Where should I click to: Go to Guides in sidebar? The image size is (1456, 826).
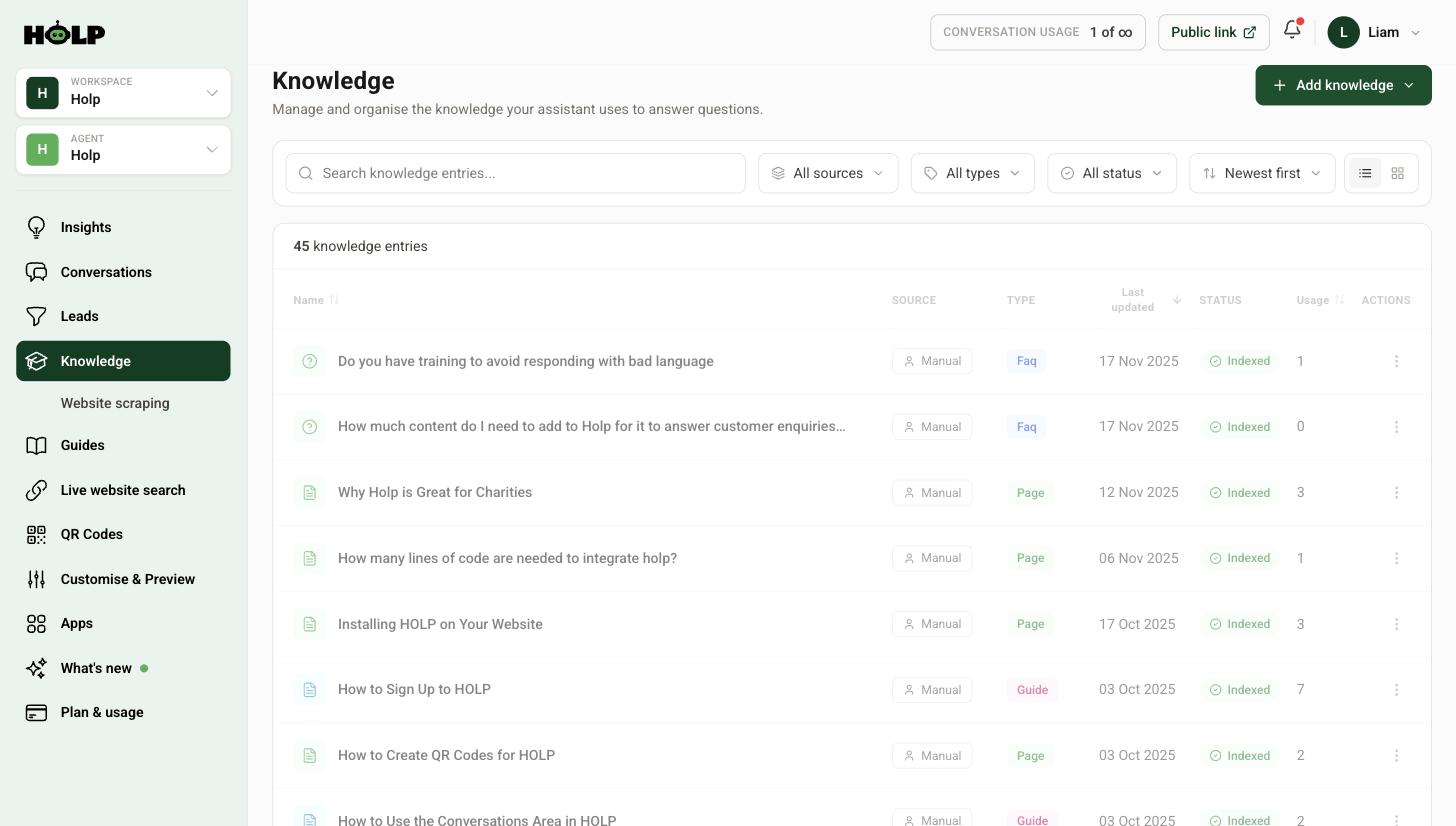(123, 445)
